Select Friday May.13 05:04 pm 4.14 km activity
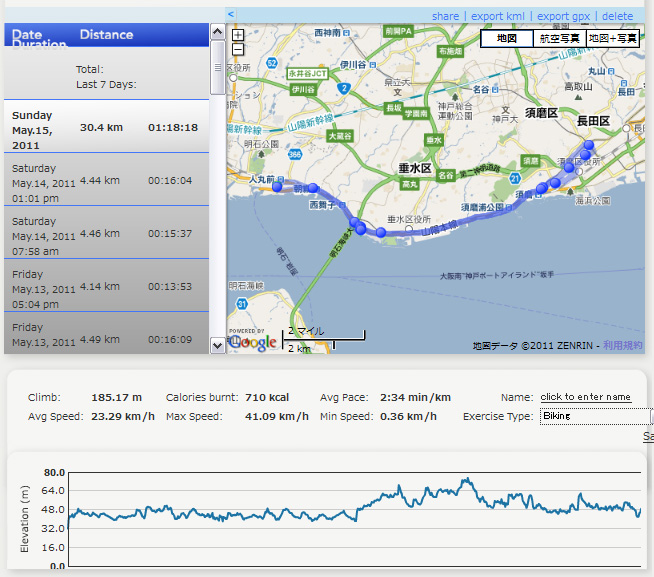Screen dimensions: 654x577 point(106,286)
